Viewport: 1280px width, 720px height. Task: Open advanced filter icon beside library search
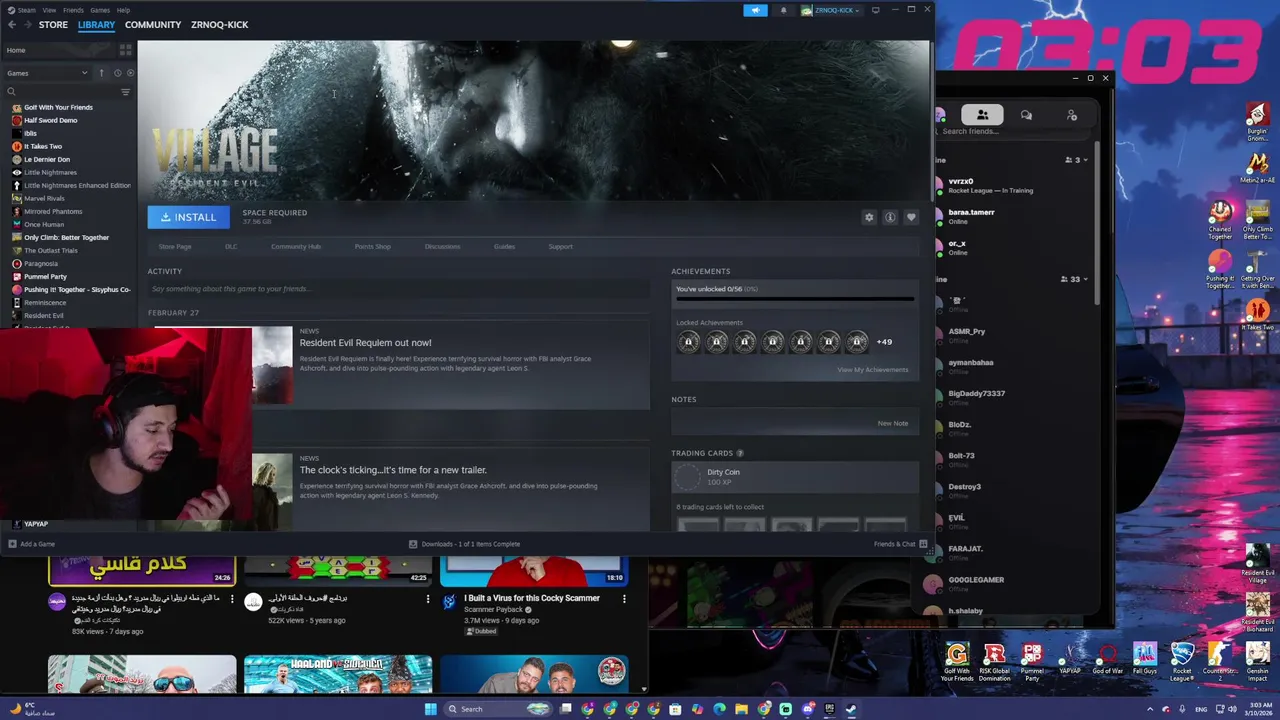tap(125, 92)
